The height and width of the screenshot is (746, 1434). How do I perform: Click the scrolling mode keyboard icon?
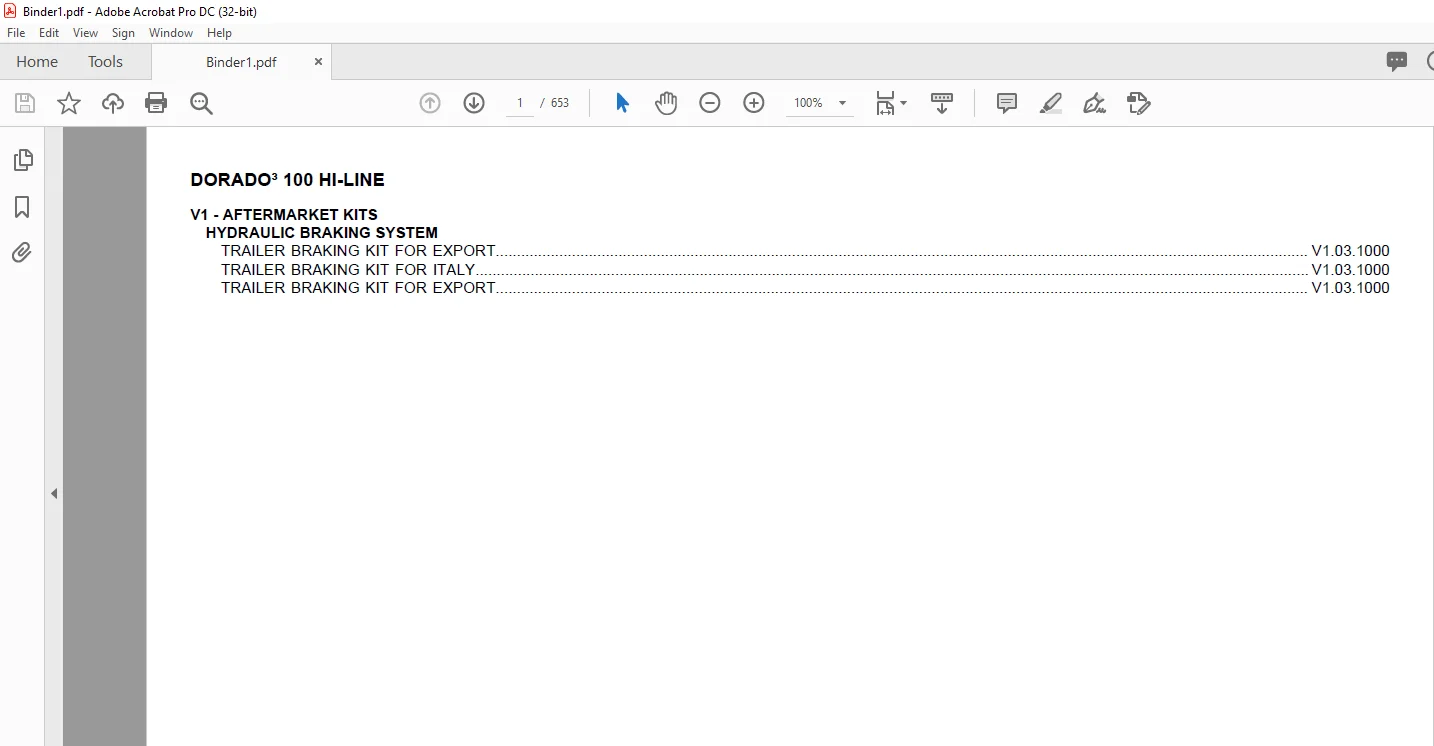point(942,103)
